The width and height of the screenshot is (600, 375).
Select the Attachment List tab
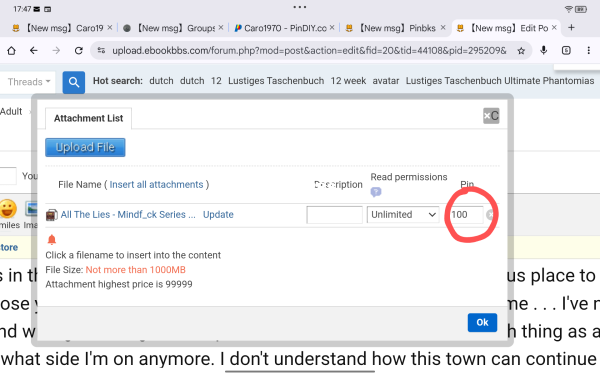tap(88, 118)
